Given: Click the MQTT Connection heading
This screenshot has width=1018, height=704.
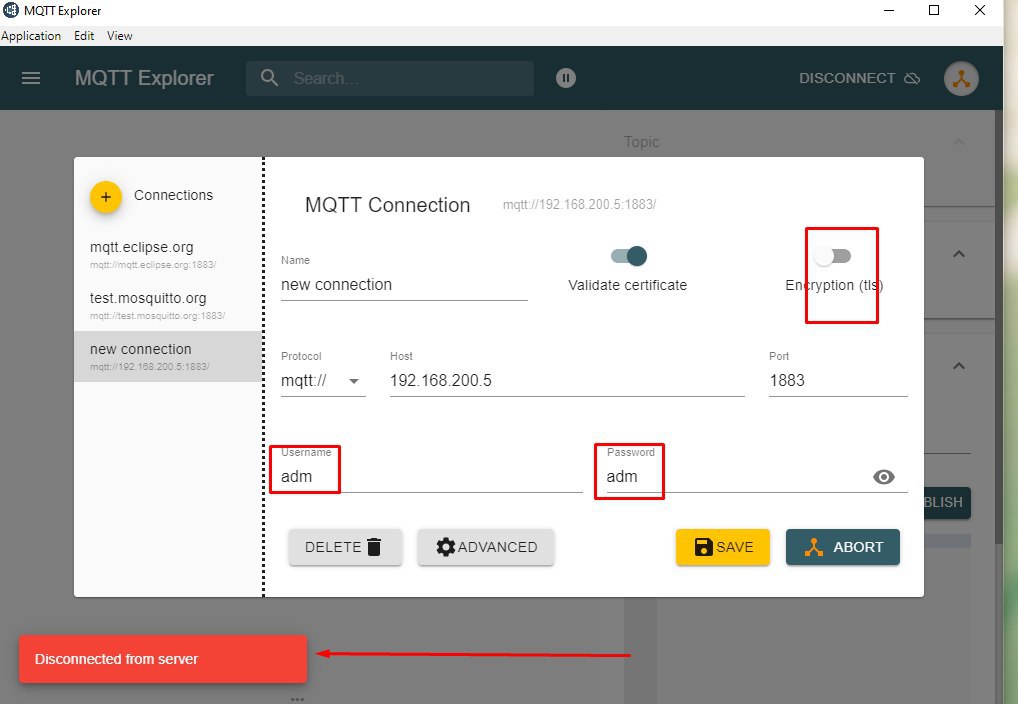Looking at the screenshot, I should click(388, 205).
